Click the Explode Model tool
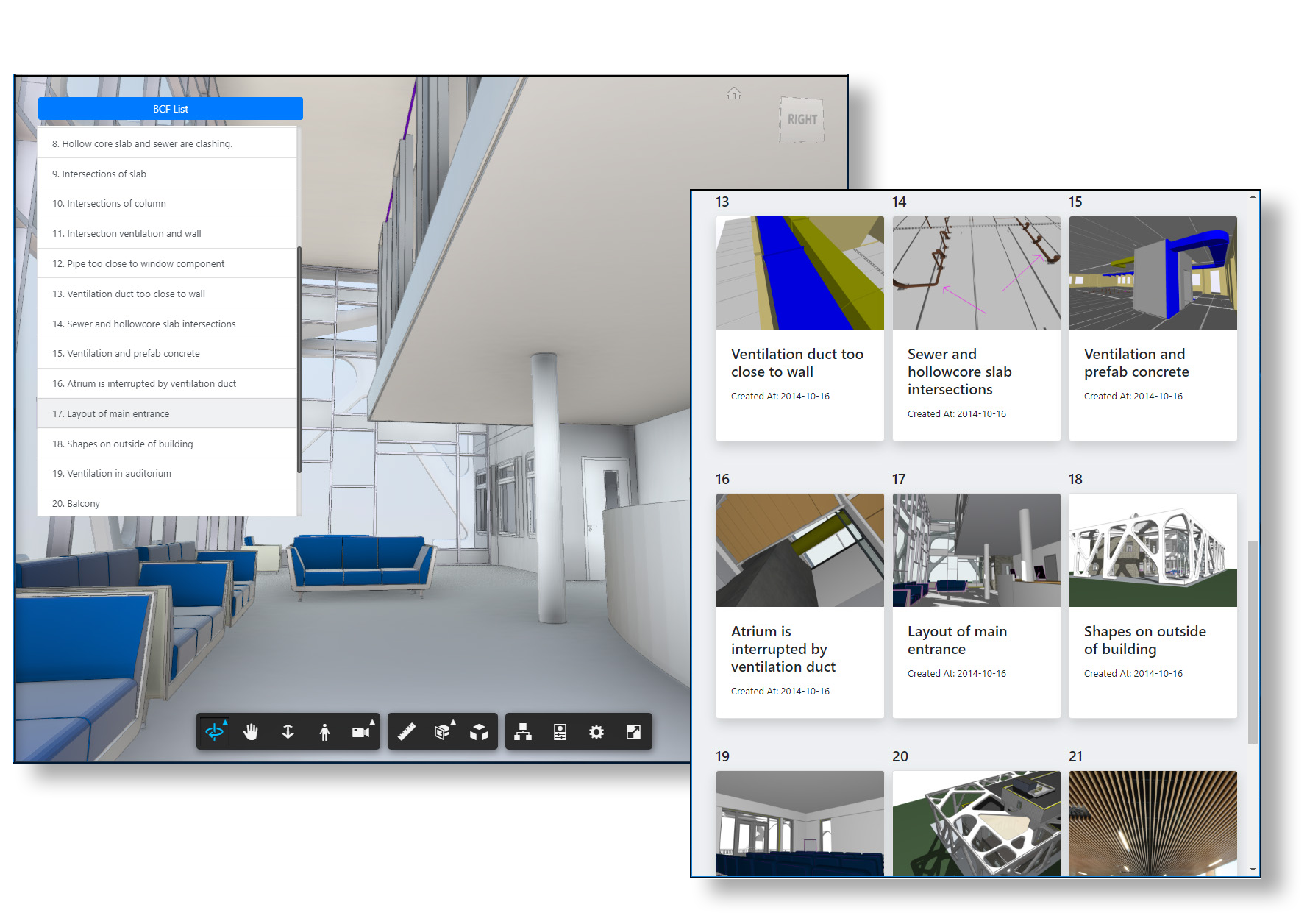This screenshot has height=924, width=1307. 479,731
